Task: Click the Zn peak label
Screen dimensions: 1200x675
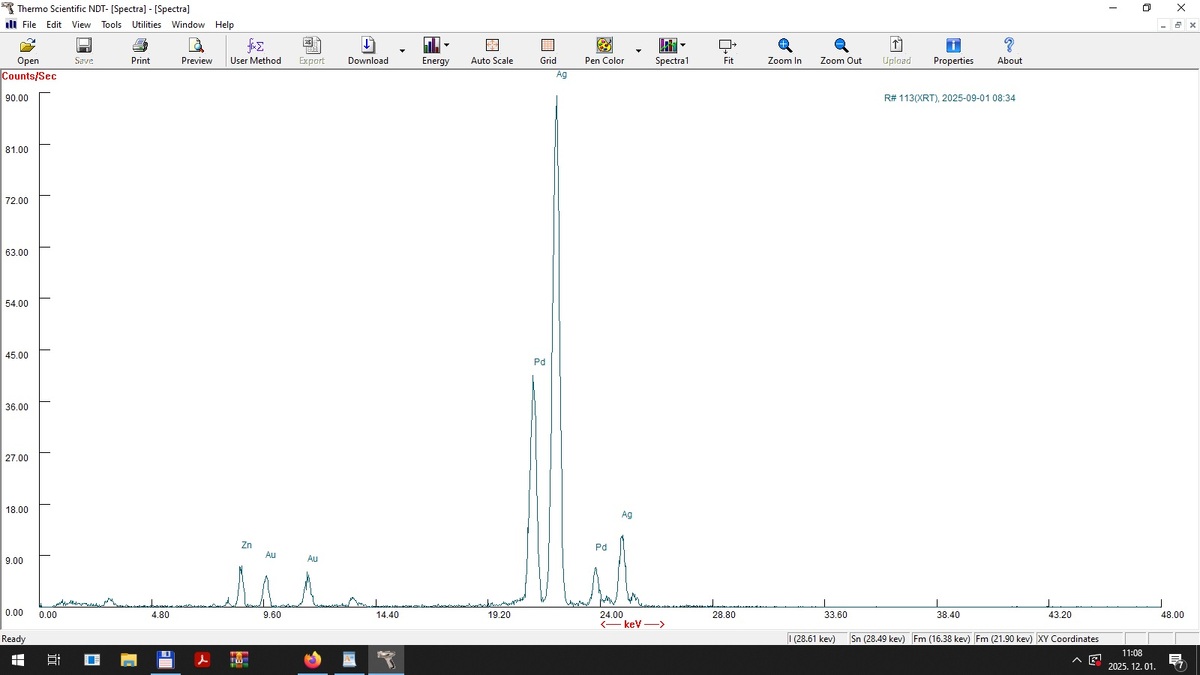Action: tap(246, 545)
